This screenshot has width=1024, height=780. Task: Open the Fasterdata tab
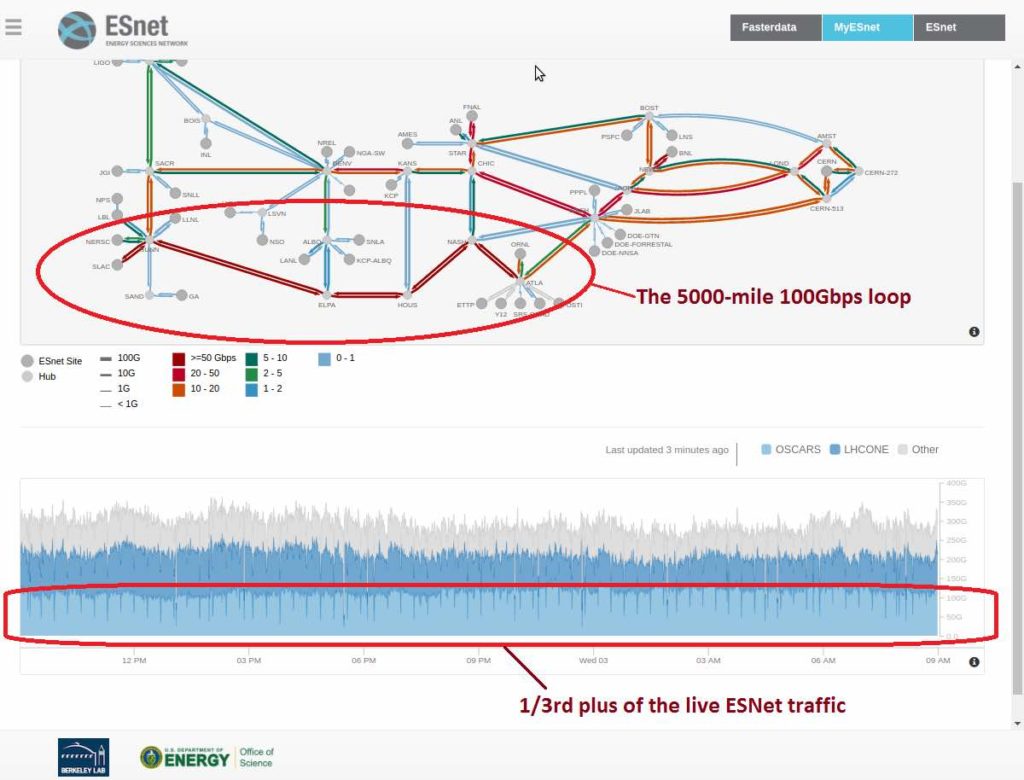pos(775,27)
